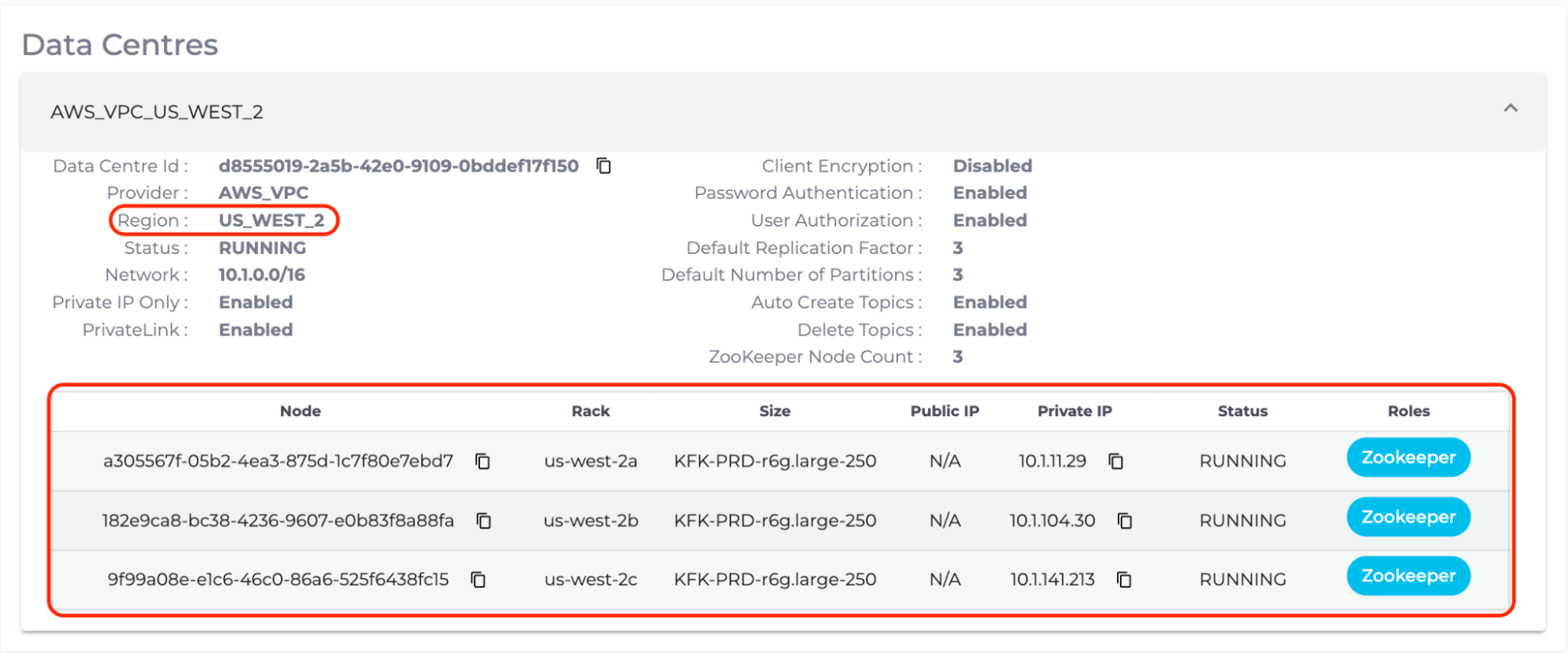Copy node ID starting with 182e9ca8
1568x653 pixels.
484,521
